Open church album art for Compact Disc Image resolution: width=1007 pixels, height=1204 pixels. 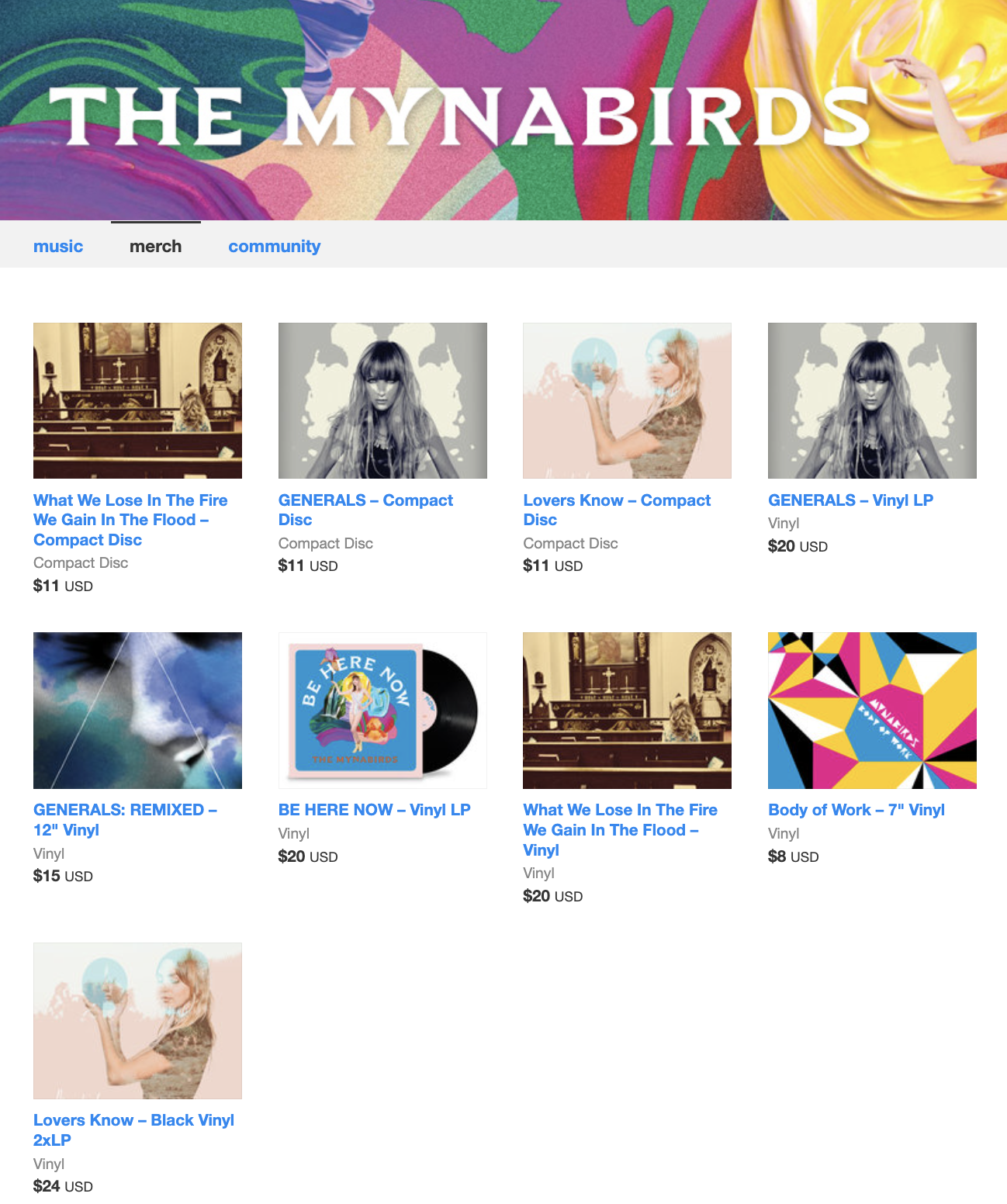tap(137, 400)
